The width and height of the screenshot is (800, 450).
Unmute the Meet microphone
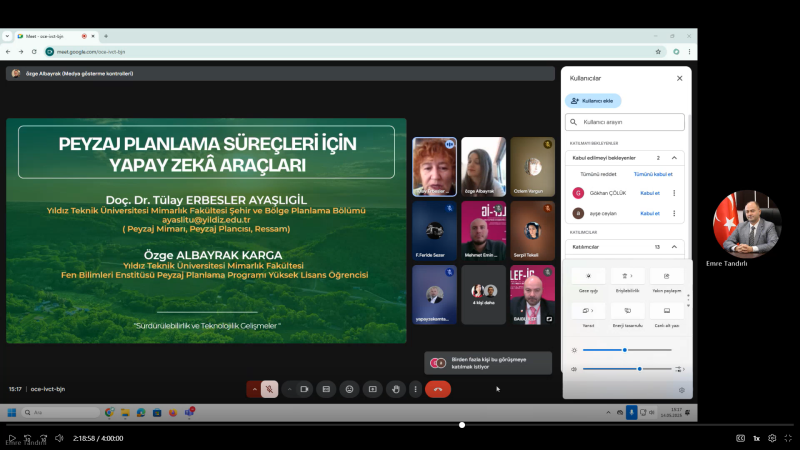click(269, 389)
